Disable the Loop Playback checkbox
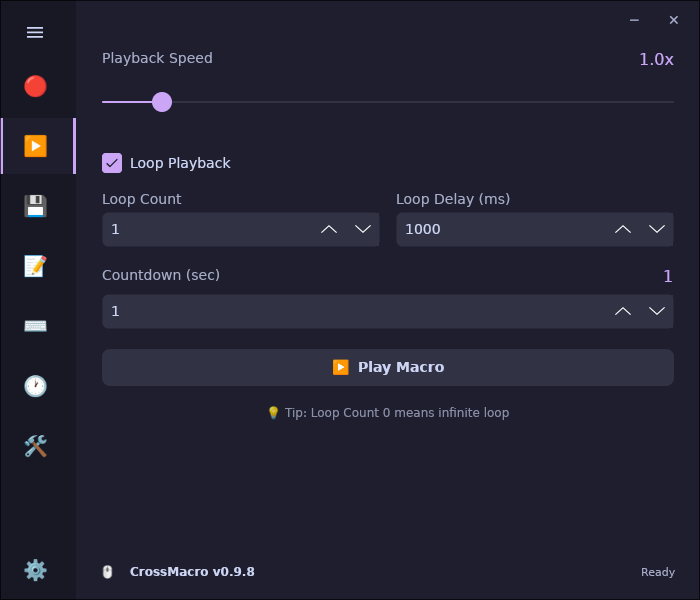This screenshot has width=700, height=600. 112,163
